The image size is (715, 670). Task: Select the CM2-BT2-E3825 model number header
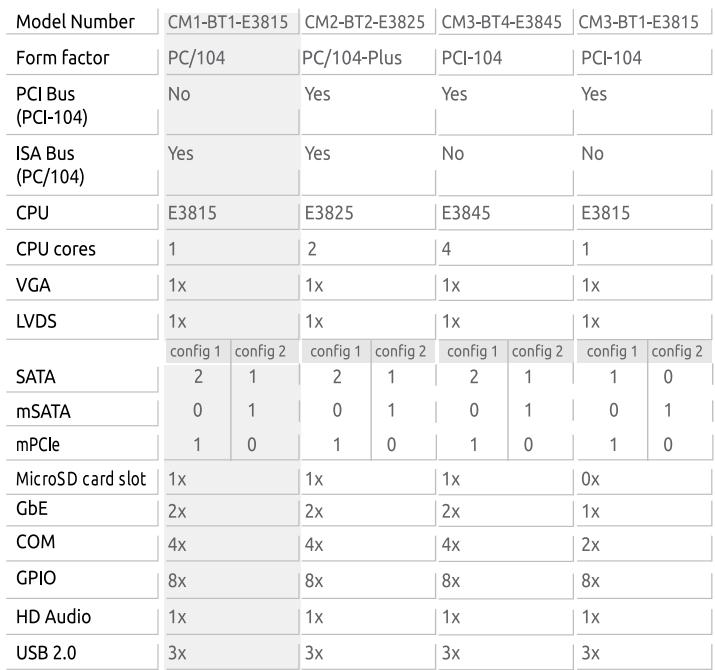[x=365, y=22]
